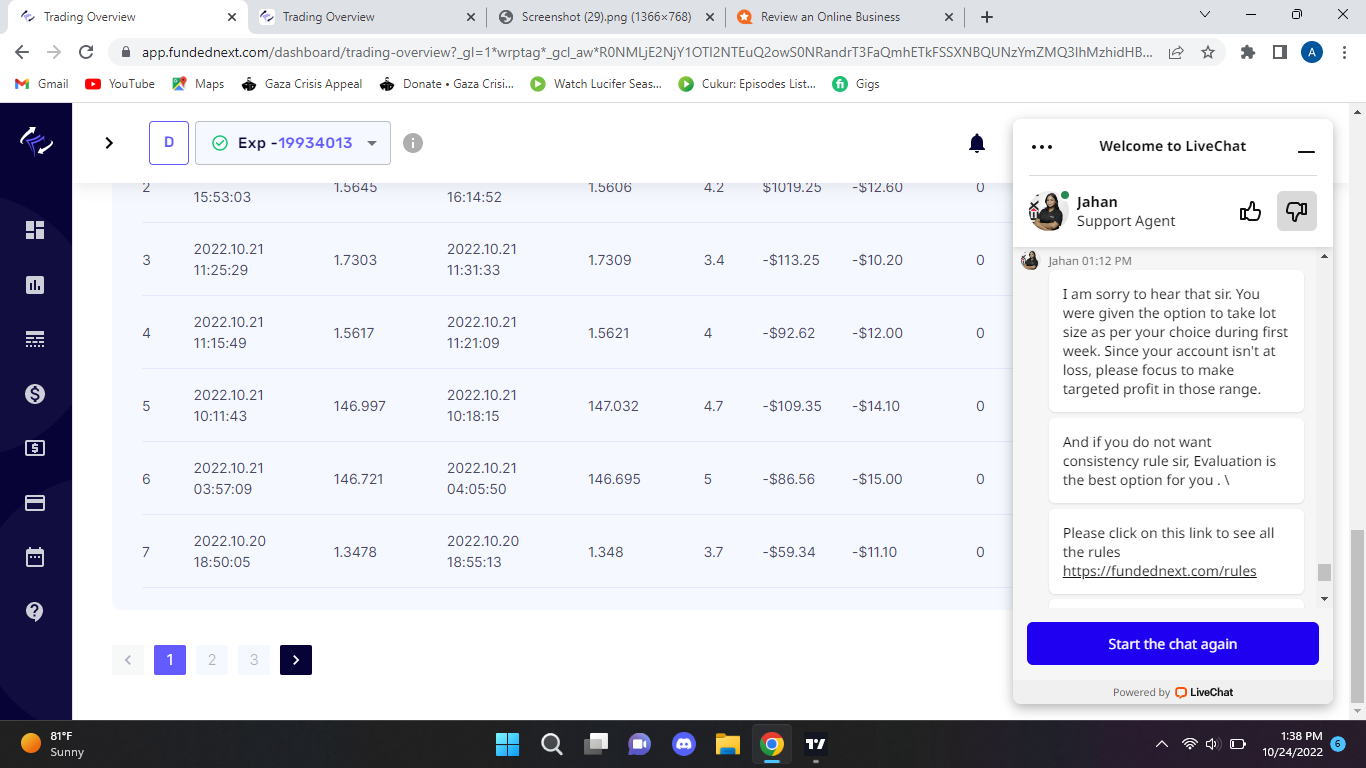
Task: Open the help question mark icon
Action: click(x=35, y=611)
